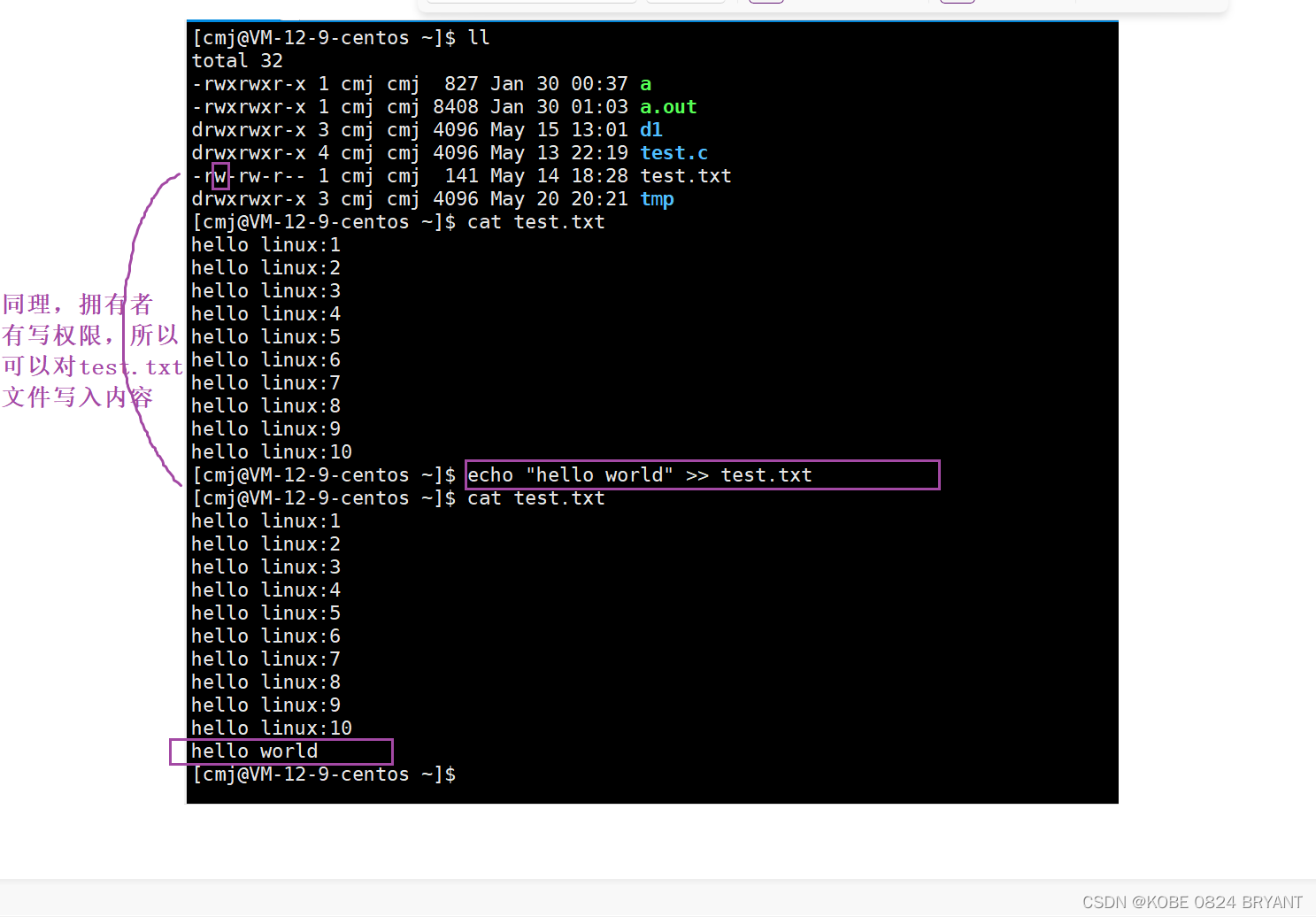This screenshot has width=1316, height=917.
Task: Select the 'total 32' line in terminal
Action: pyautogui.click(x=237, y=60)
